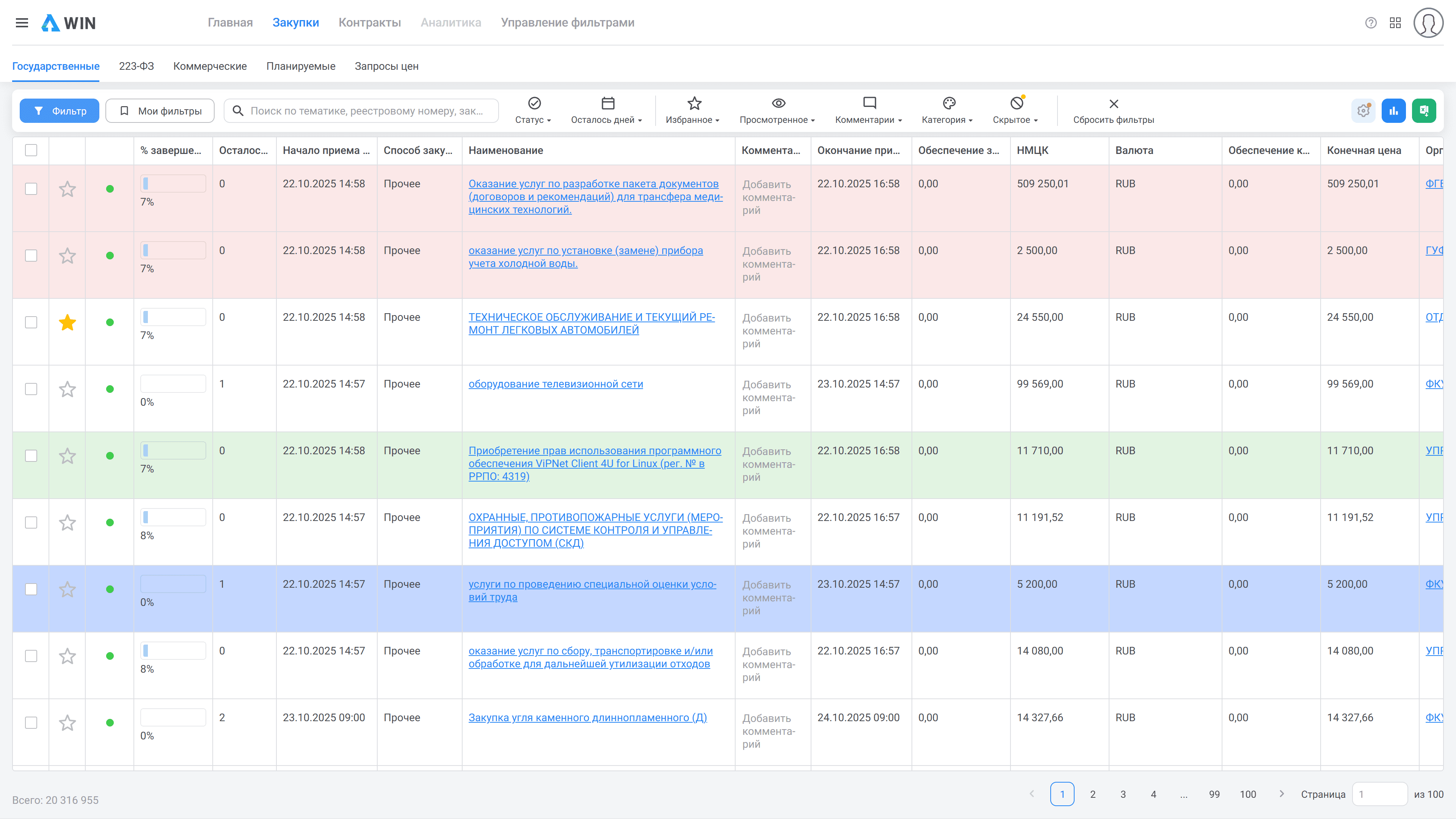Click 8% progress bar in 11 191,52 row
Viewport: 1456px width, 819px height.
tap(173, 517)
